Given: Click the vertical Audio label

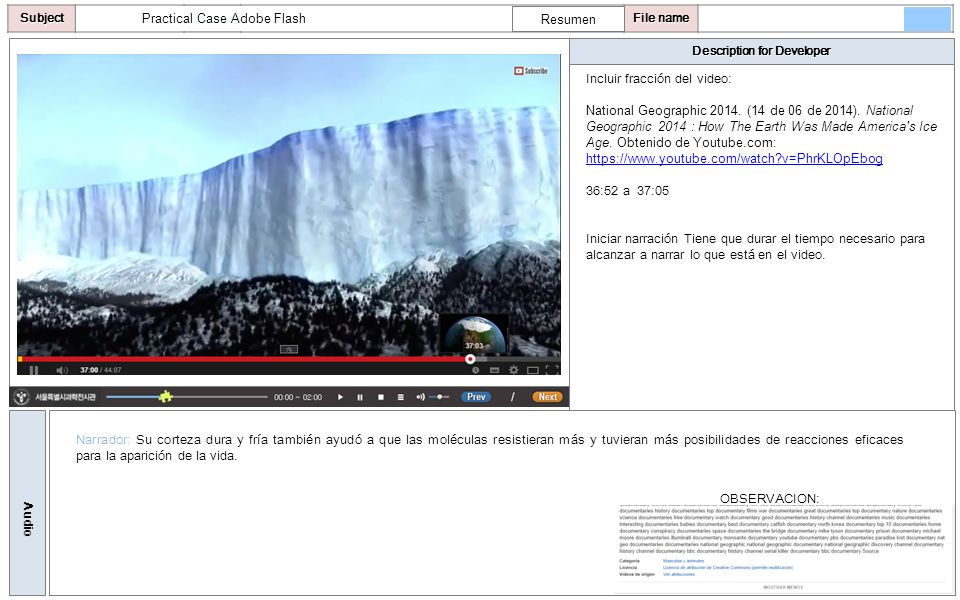Looking at the screenshot, I should 28,519.
